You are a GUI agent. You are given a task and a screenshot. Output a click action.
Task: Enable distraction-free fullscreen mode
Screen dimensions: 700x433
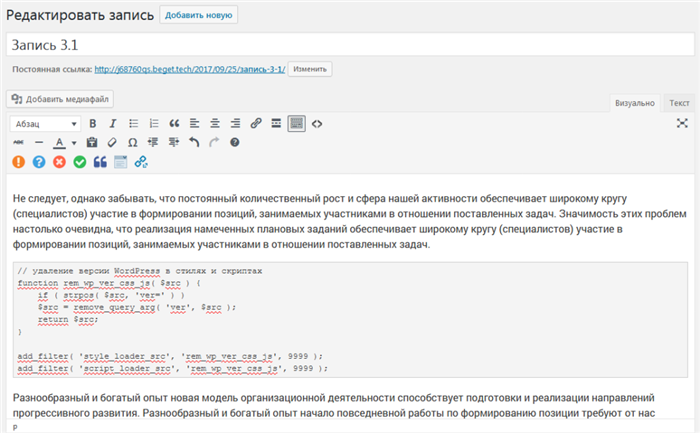[682, 123]
